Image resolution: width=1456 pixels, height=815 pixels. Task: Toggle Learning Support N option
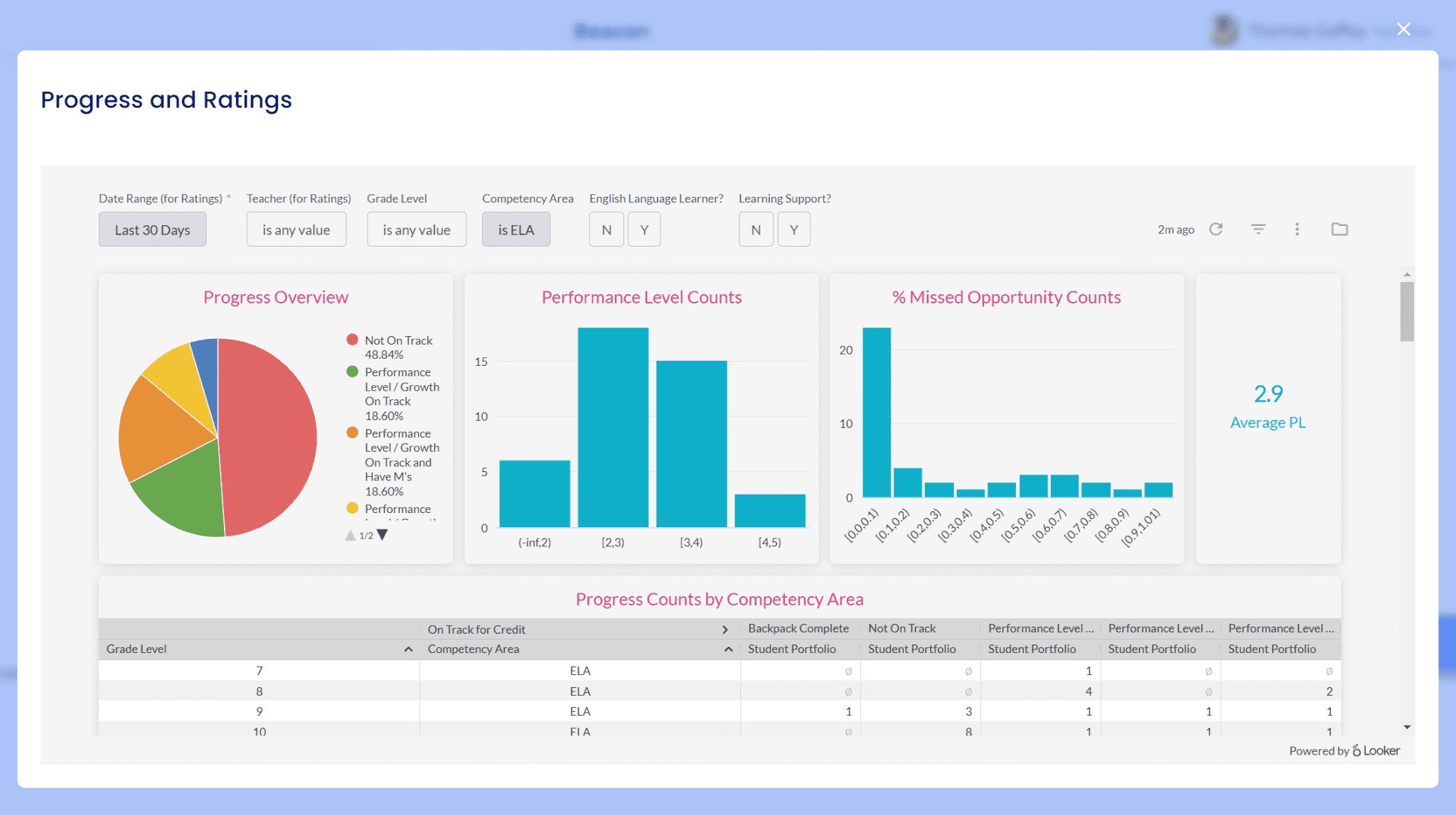click(x=756, y=230)
